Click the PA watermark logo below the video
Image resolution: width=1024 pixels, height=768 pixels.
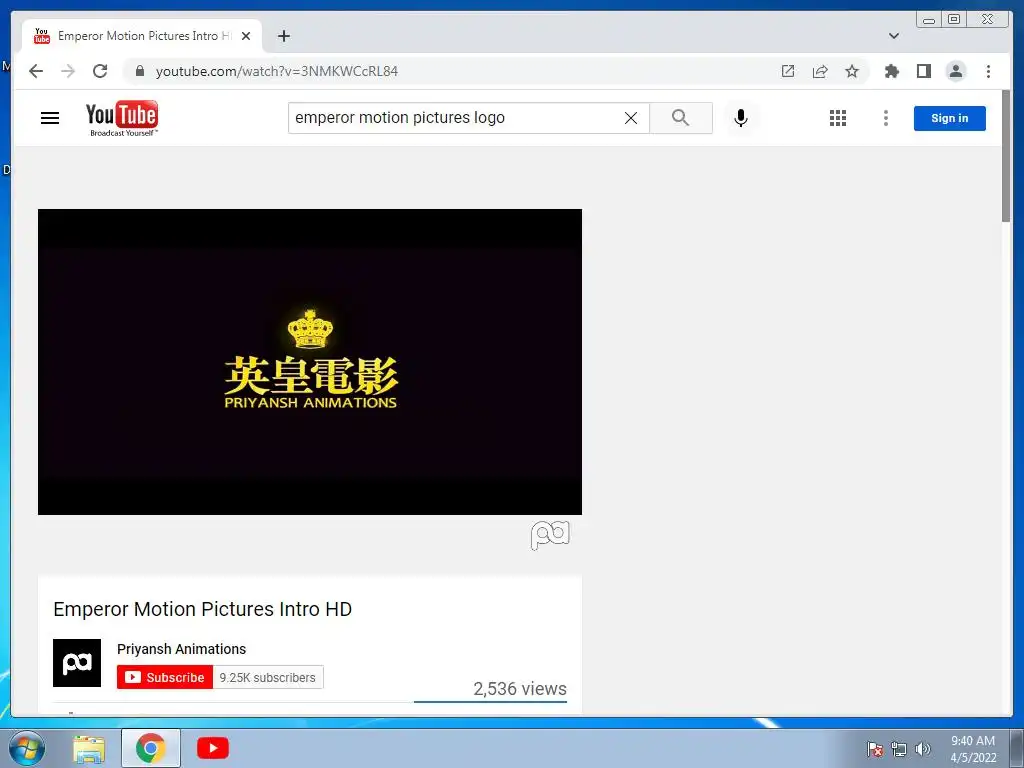[550, 536]
